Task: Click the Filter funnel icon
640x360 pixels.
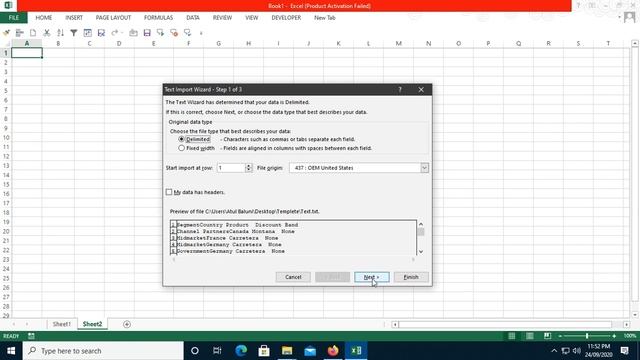Action: pos(73,33)
